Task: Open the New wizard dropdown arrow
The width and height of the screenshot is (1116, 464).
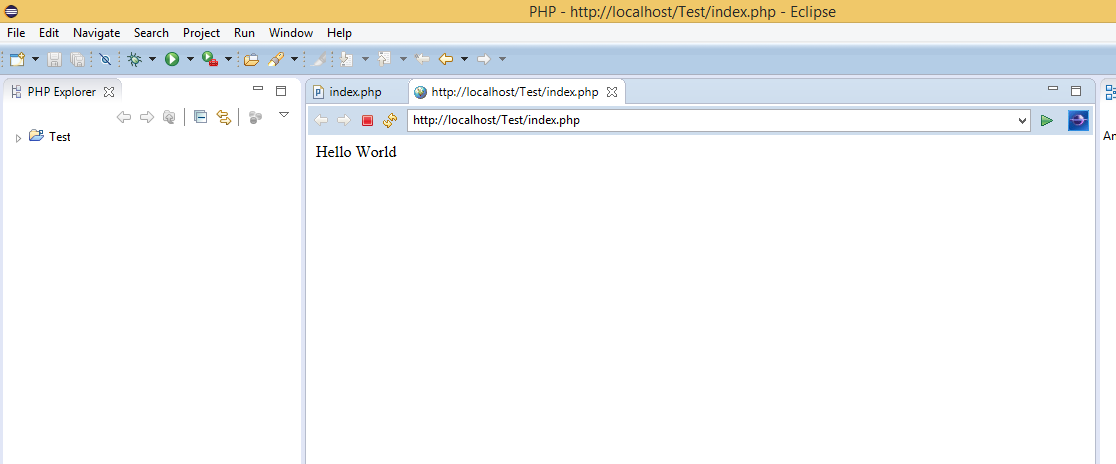Action: [35, 60]
